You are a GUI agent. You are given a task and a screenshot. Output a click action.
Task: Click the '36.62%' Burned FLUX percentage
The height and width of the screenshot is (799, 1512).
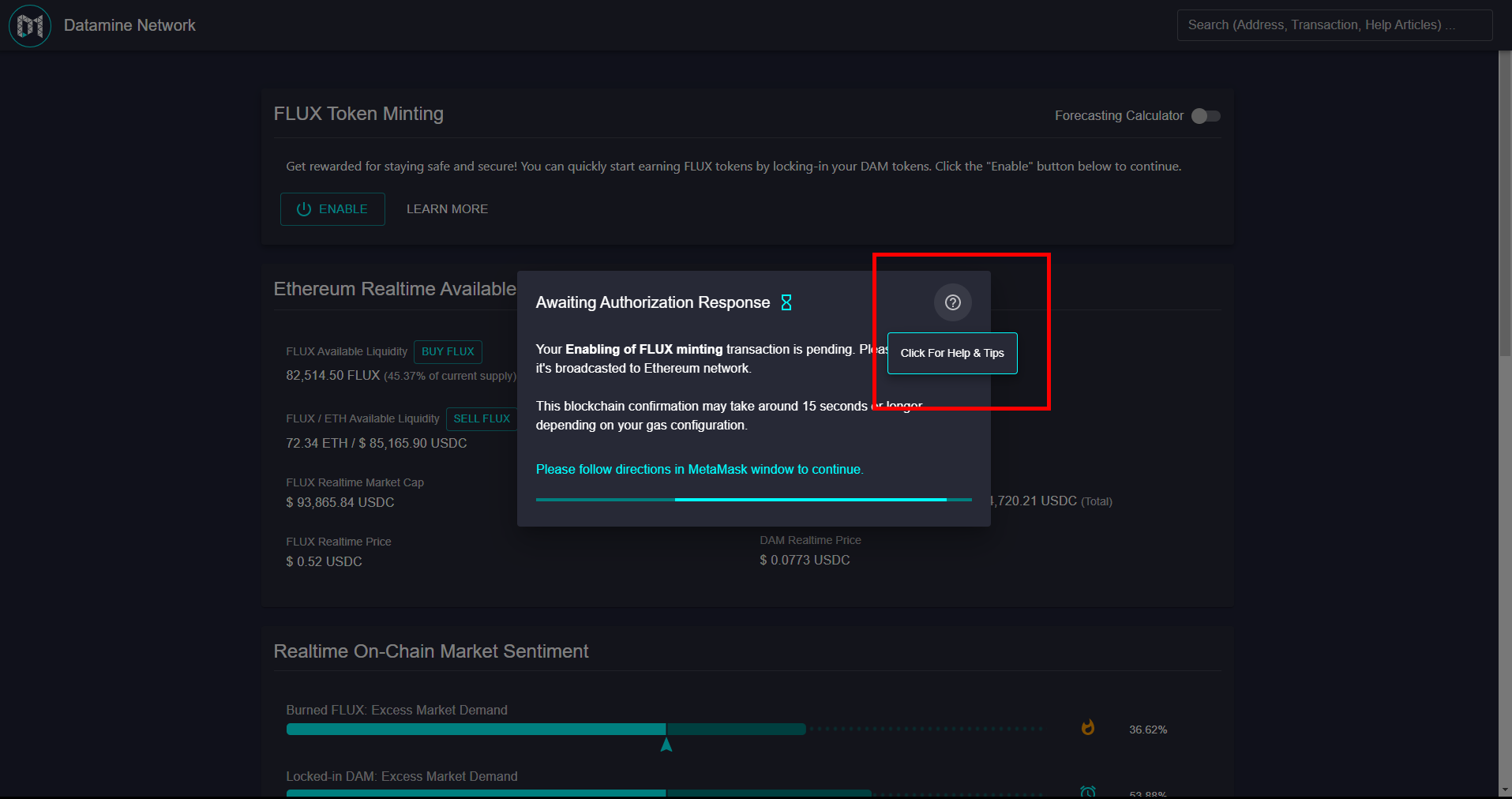click(1148, 730)
